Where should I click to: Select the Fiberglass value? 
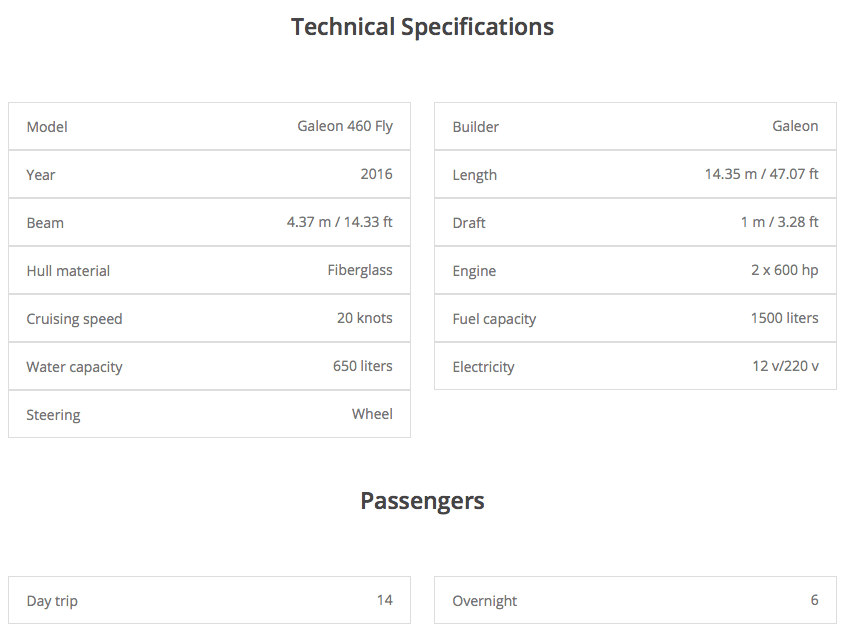click(x=360, y=270)
